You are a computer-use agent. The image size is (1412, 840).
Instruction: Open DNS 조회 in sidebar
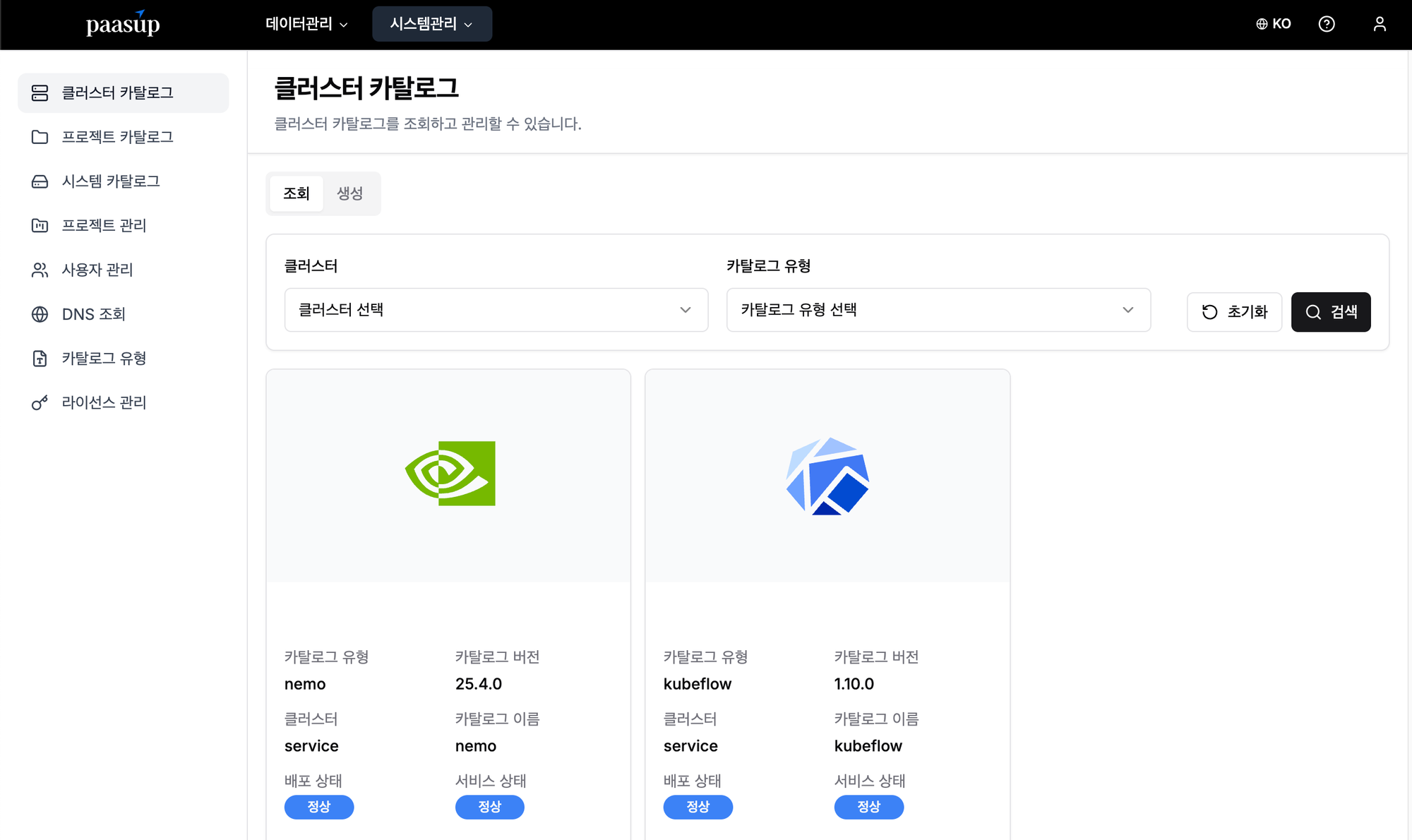tap(124, 314)
